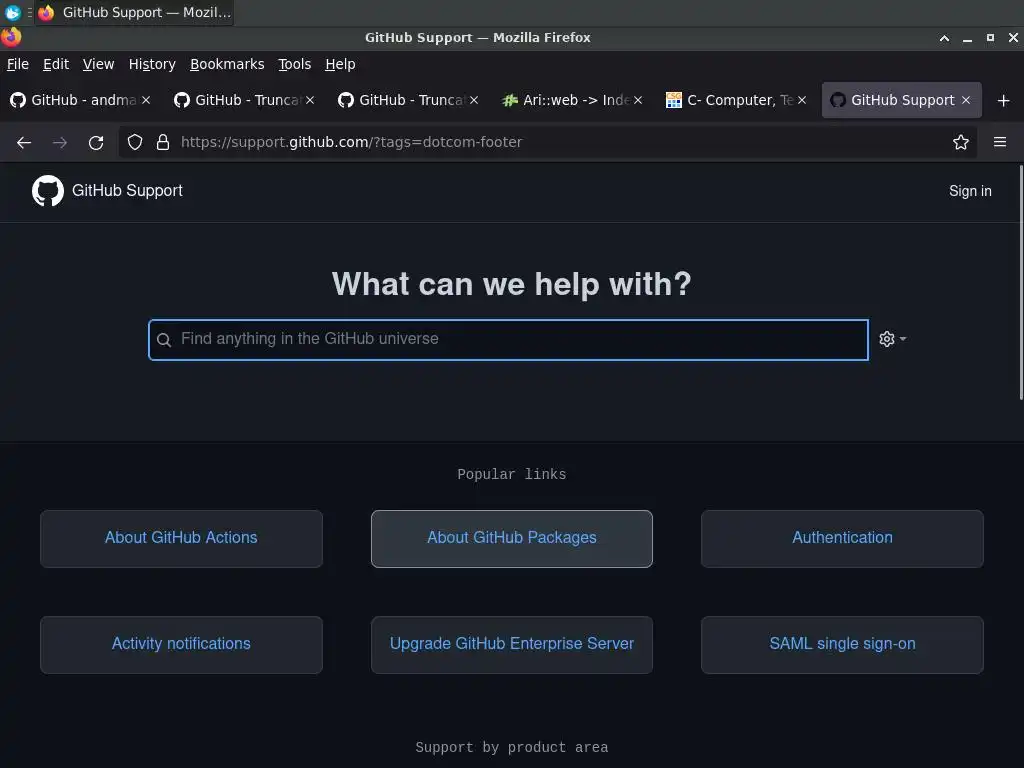Image resolution: width=1024 pixels, height=768 pixels.
Task: Open the Edit menu
Action: [56, 64]
